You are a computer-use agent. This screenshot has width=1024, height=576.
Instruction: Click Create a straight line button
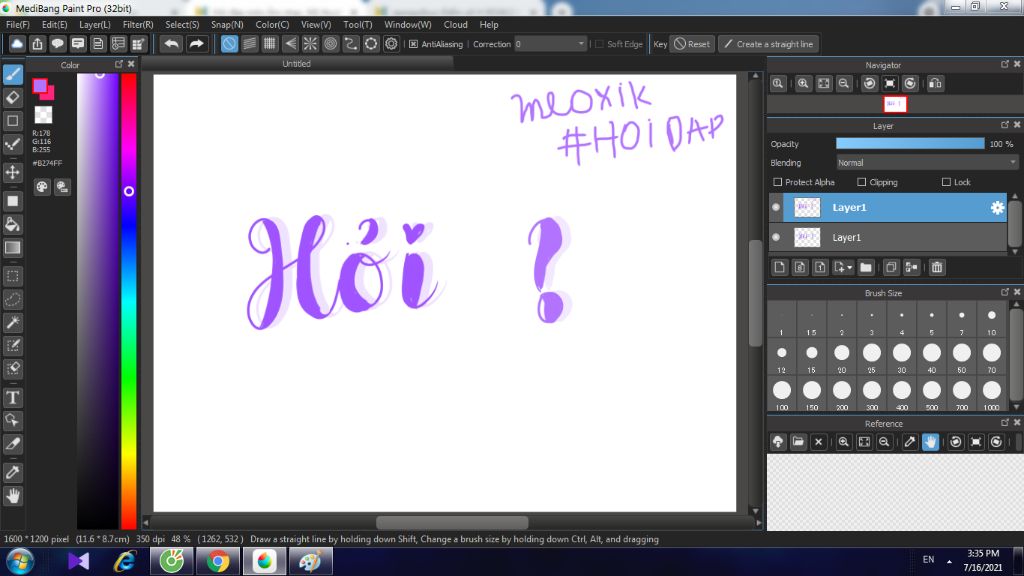pyautogui.click(x=769, y=44)
